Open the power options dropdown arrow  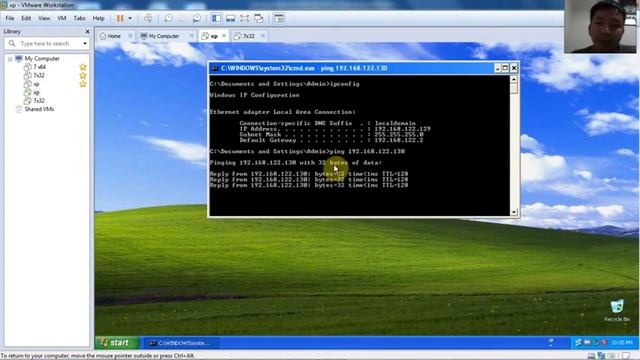point(130,18)
